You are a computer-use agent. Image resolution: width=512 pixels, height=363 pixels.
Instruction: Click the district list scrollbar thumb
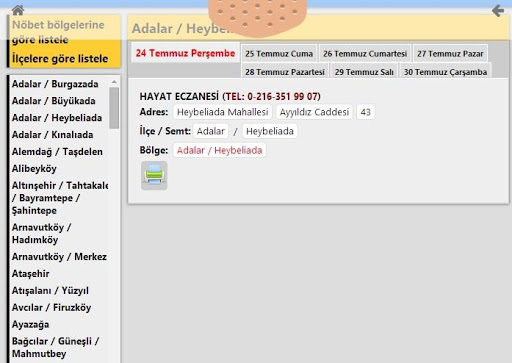(114, 108)
